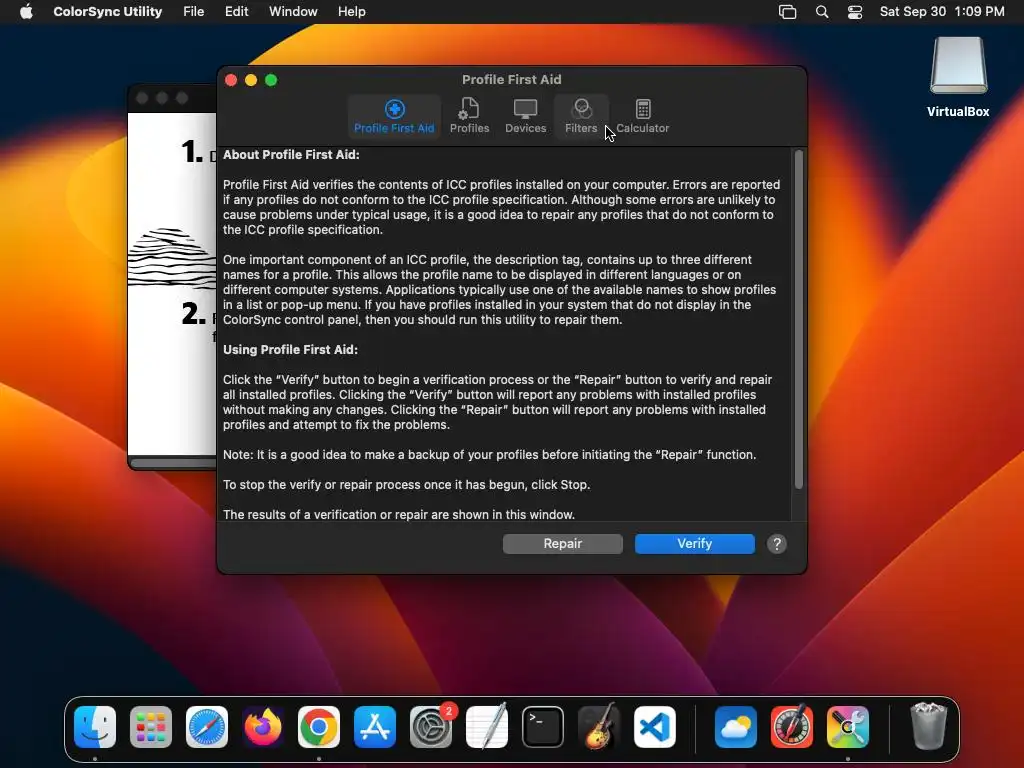Click the Repair button
The height and width of the screenshot is (768, 1024).
(562, 543)
